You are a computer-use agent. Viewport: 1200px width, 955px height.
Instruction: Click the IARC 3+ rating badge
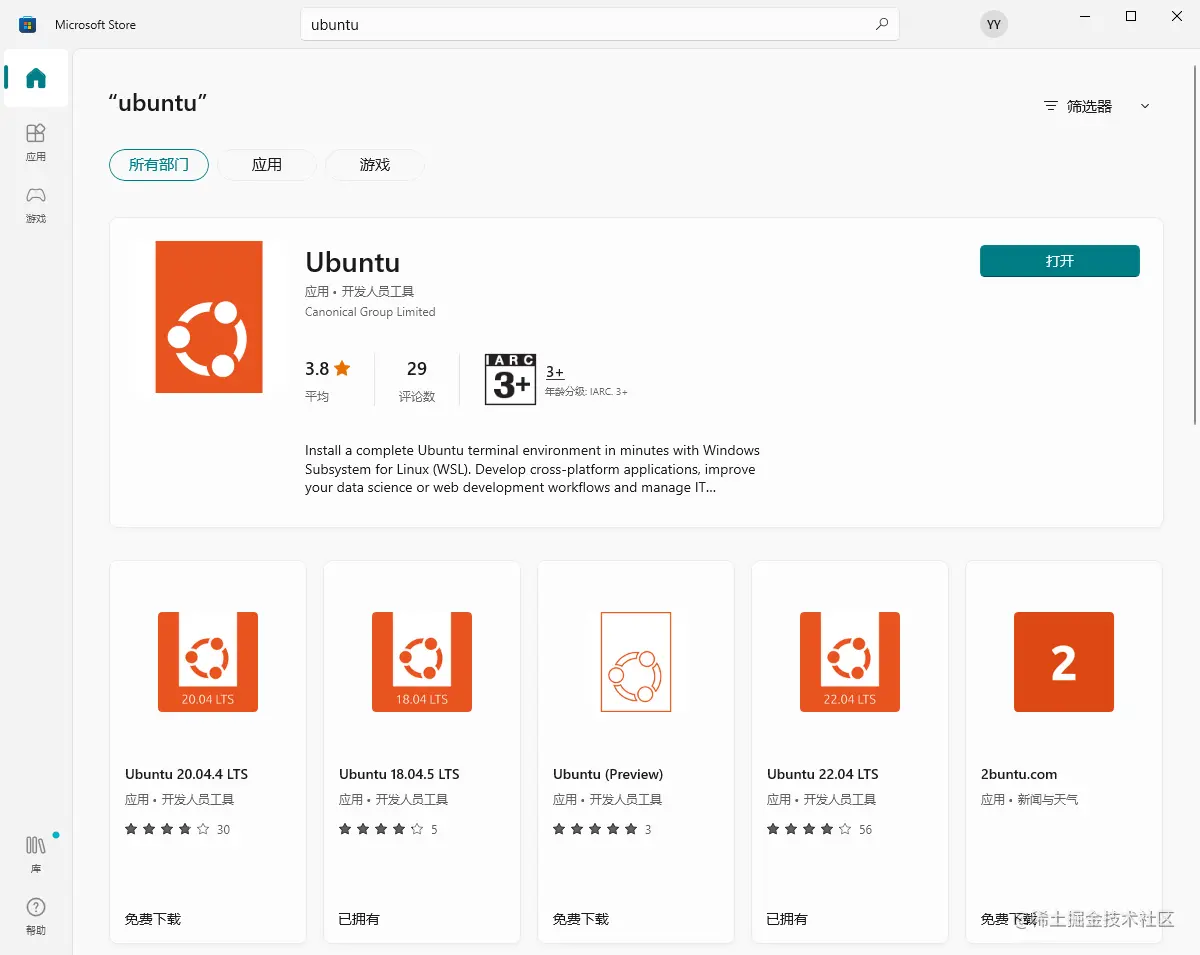point(511,379)
